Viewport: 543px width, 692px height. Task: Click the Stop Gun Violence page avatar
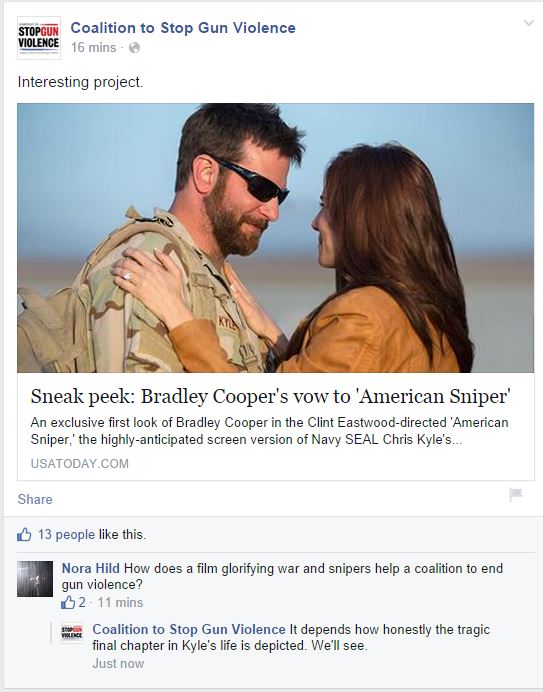pyautogui.click(x=39, y=38)
